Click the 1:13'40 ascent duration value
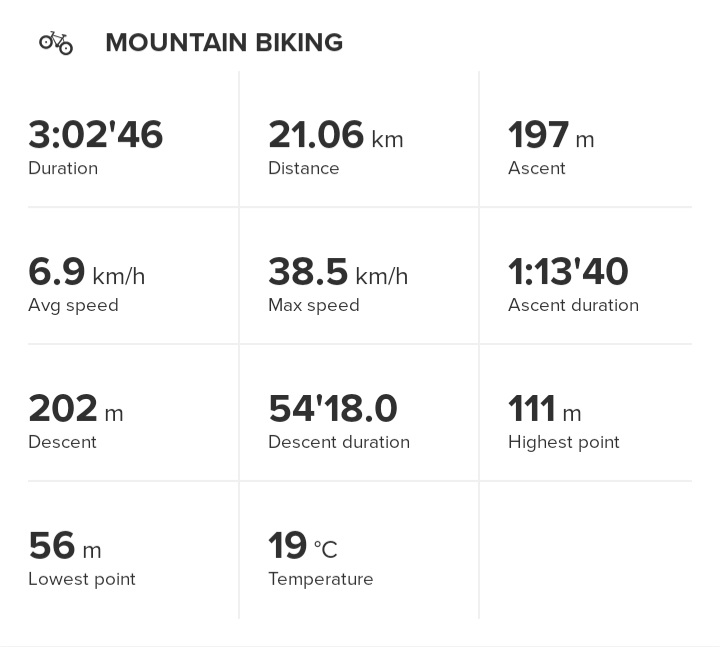This screenshot has height=647, width=720. [x=568, y=271]
